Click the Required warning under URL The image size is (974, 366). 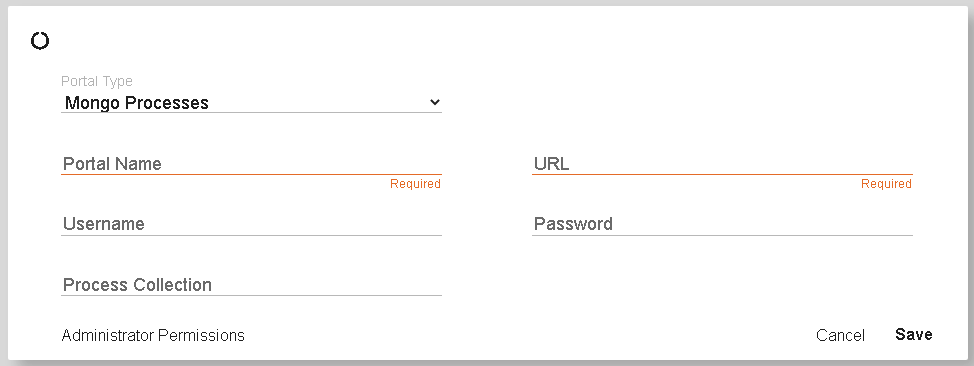tap(886, 184)
